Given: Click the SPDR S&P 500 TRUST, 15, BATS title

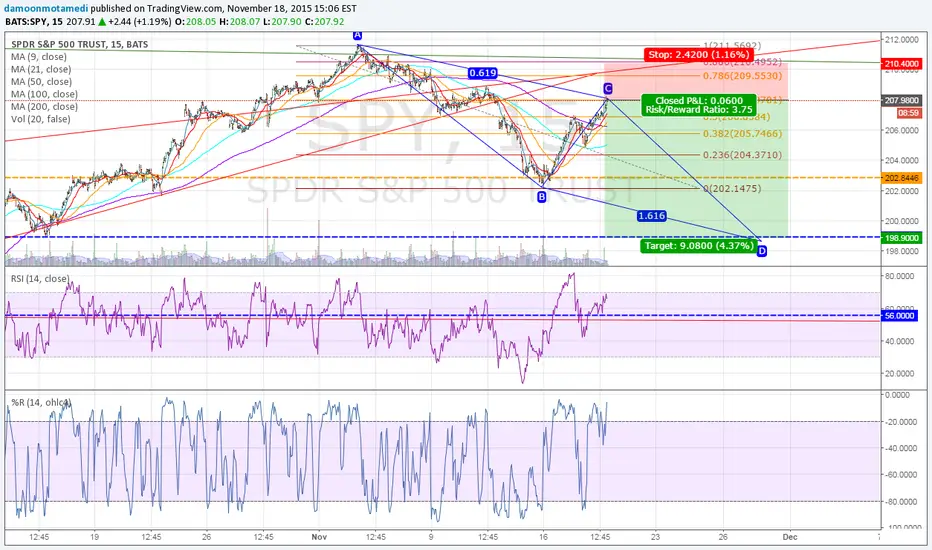Looking at the screenshot, I should [80, 45].
